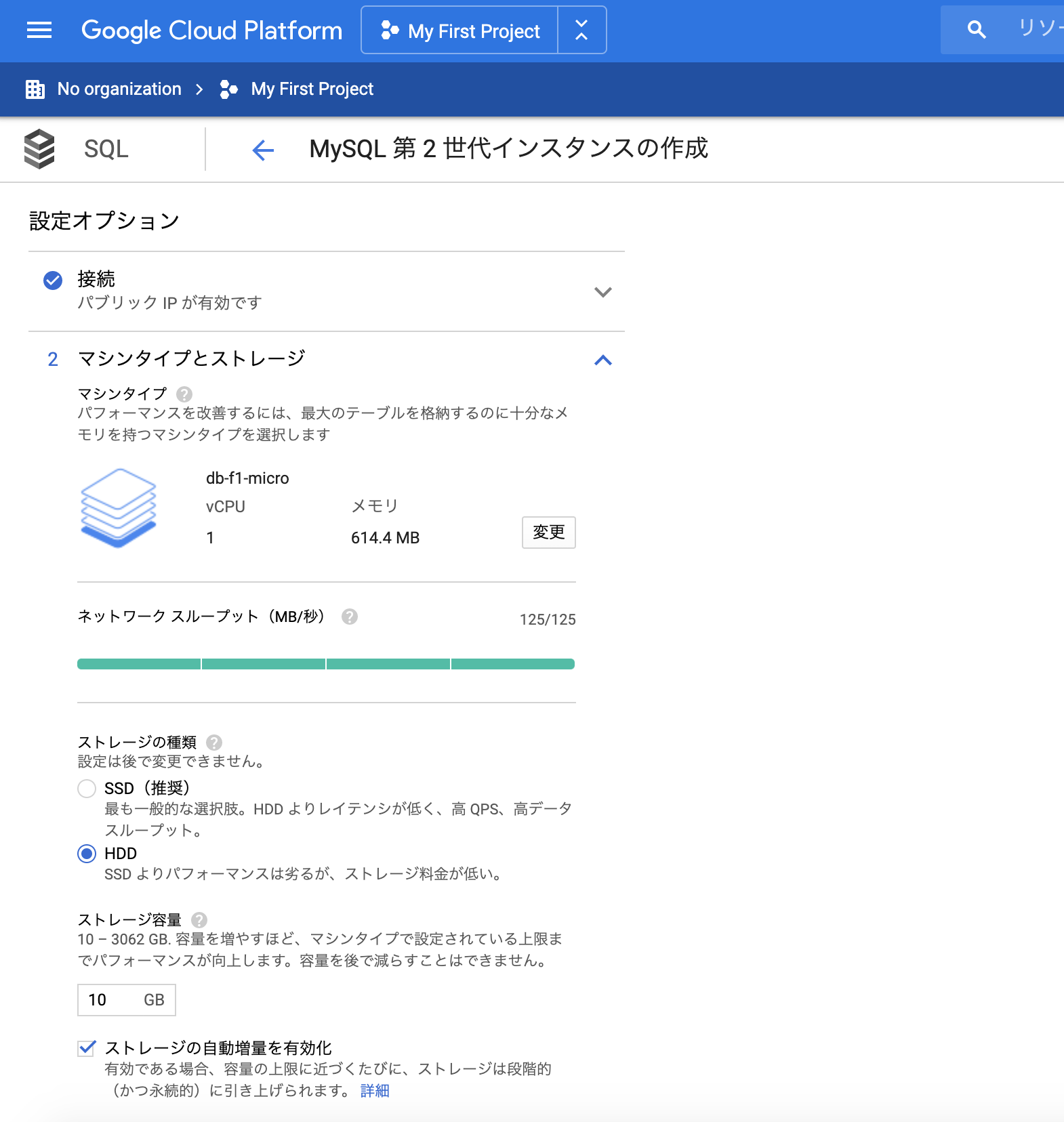Expand the 接続 section chevron
Viewport: 1064px width, 1122px height.
pyautogui.click(x=603, y=292)
